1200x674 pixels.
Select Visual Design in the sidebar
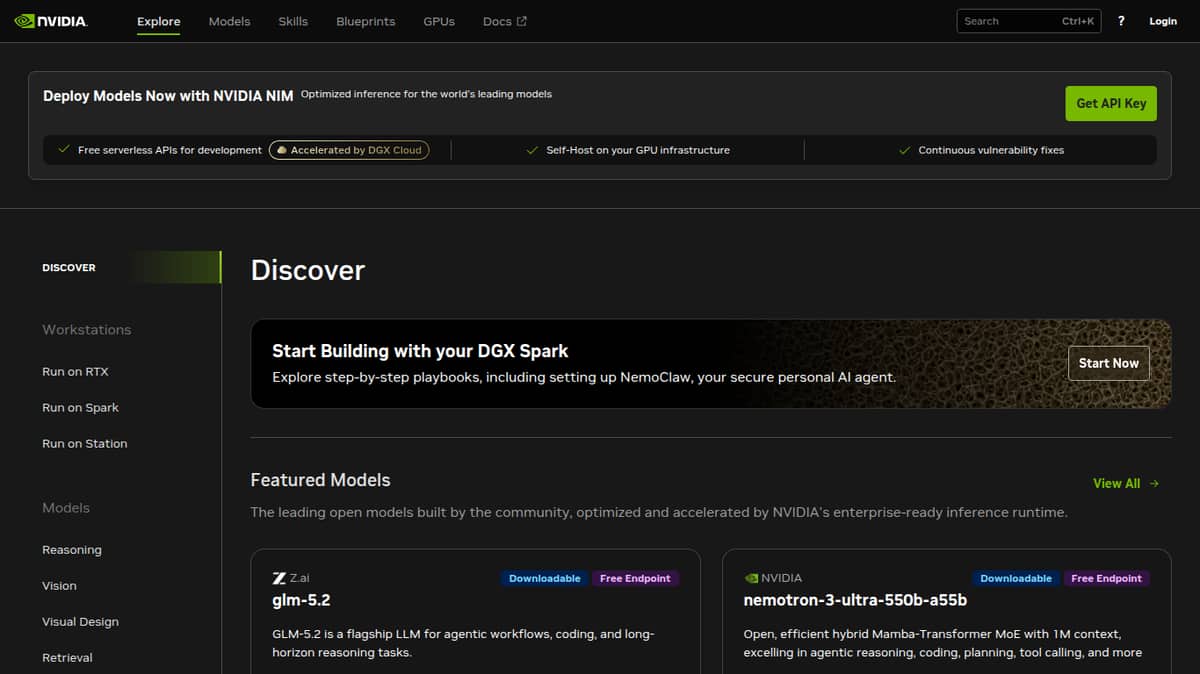(80, 622)
